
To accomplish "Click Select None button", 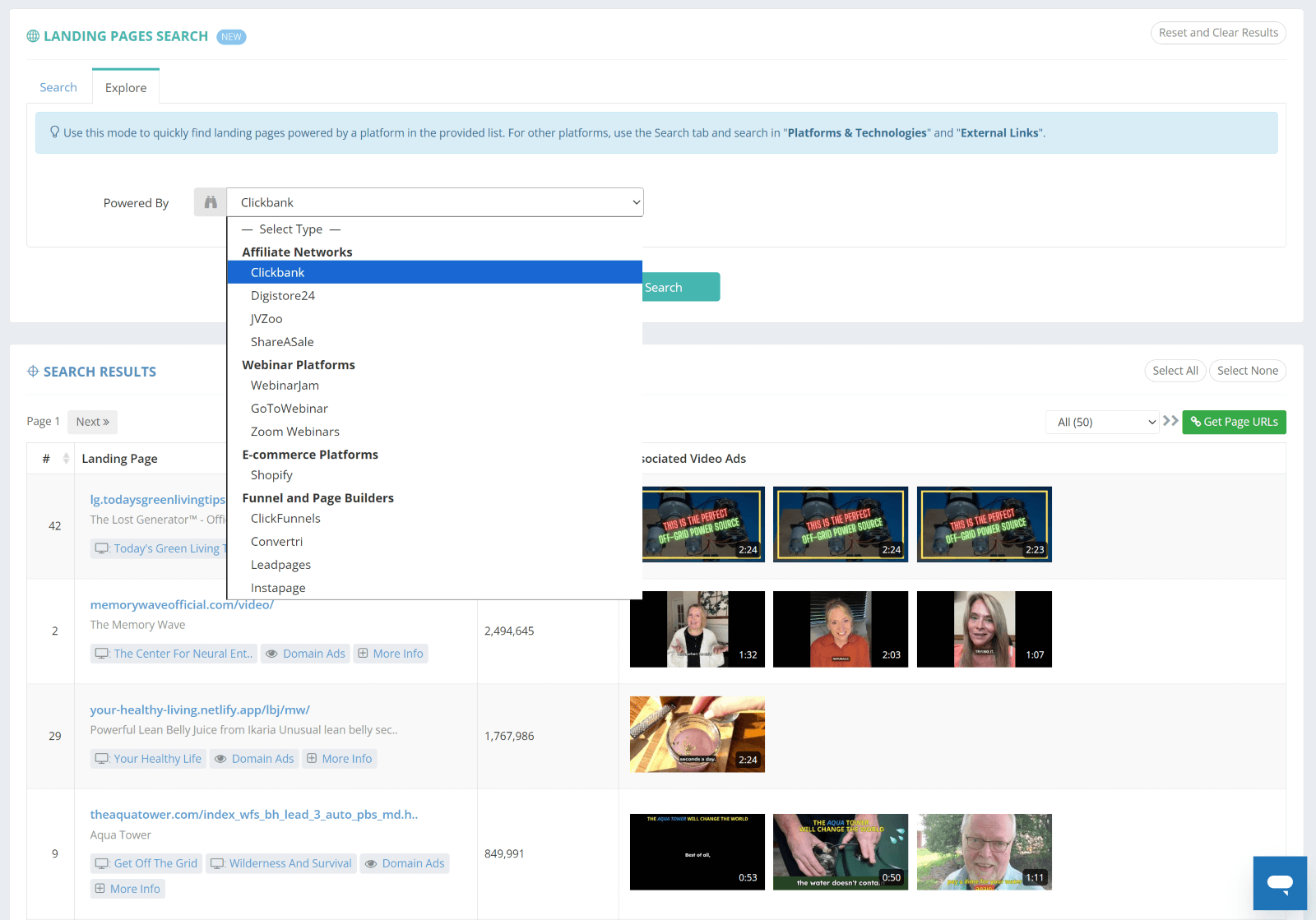I will (x=1248, y=371).
